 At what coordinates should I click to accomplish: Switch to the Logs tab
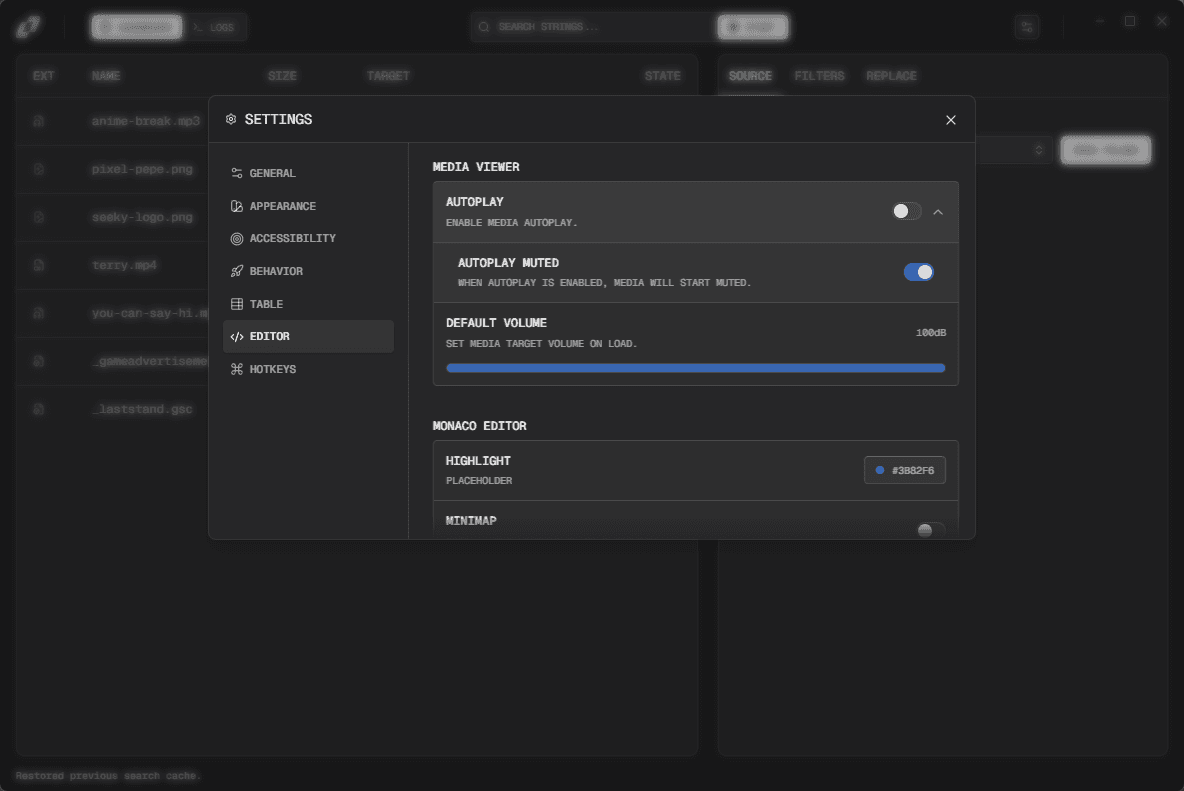214,27
